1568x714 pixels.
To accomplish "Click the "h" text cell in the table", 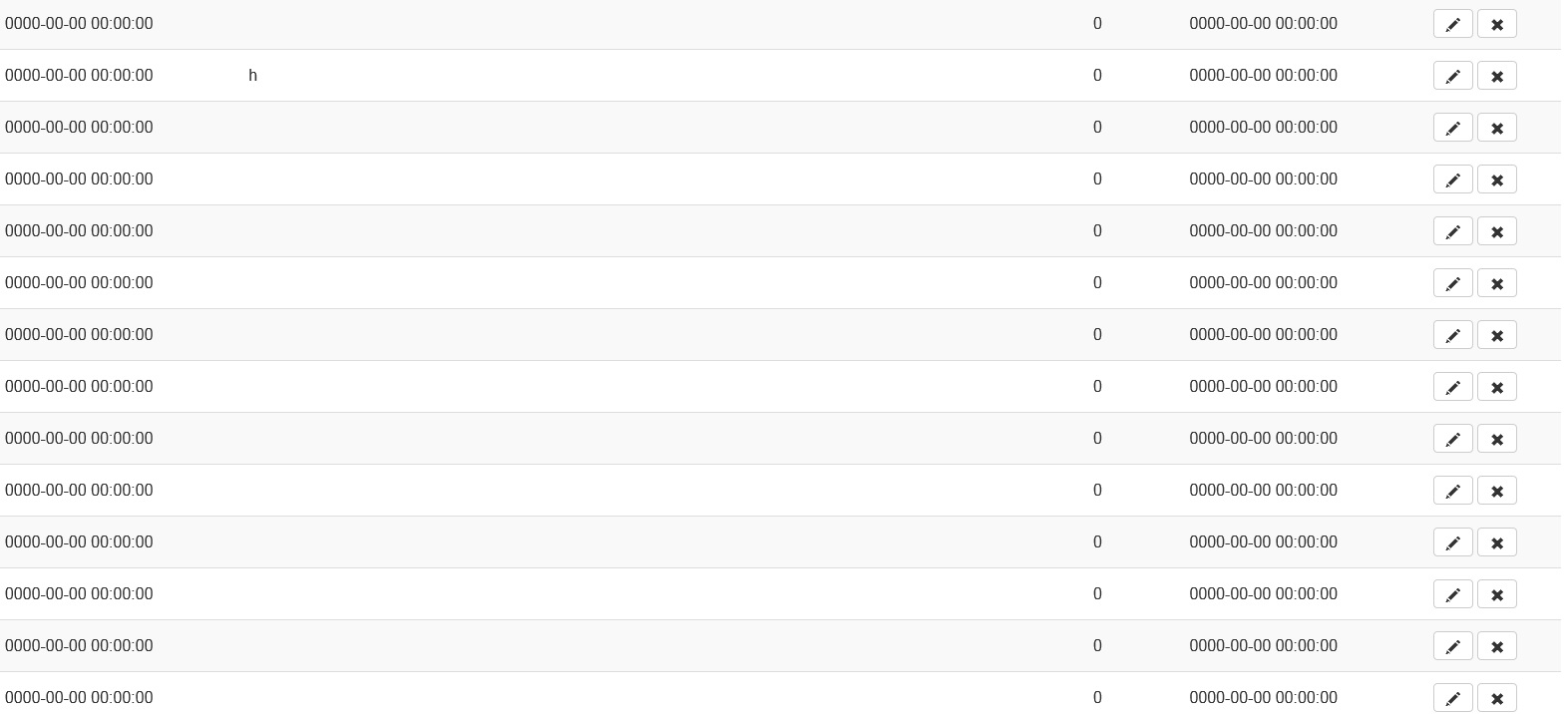I will 252,76.
